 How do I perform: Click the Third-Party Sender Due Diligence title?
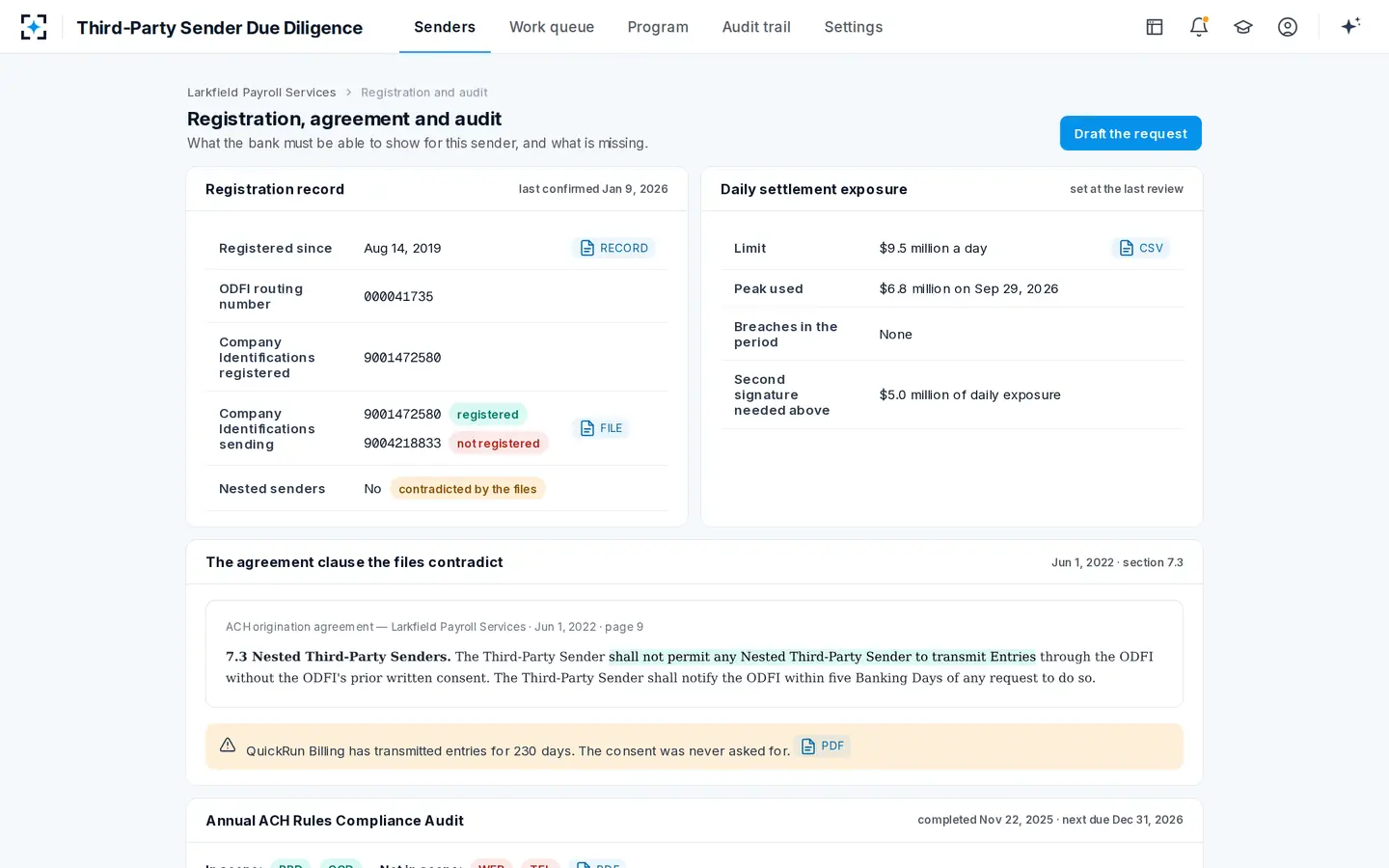click(x=220, y=27)
